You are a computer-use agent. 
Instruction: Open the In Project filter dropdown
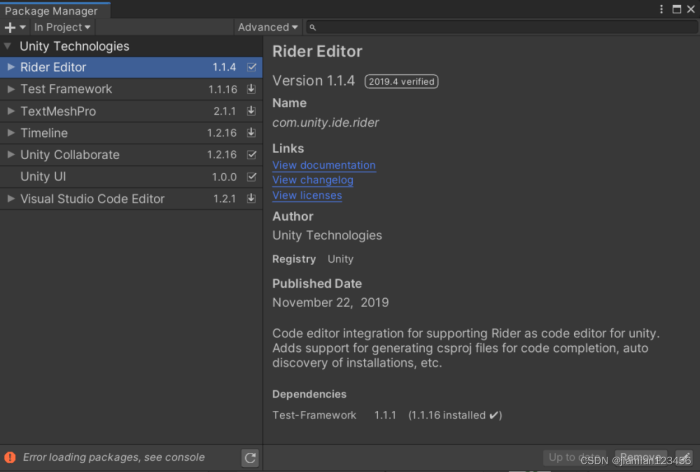[x=62, y=27]
